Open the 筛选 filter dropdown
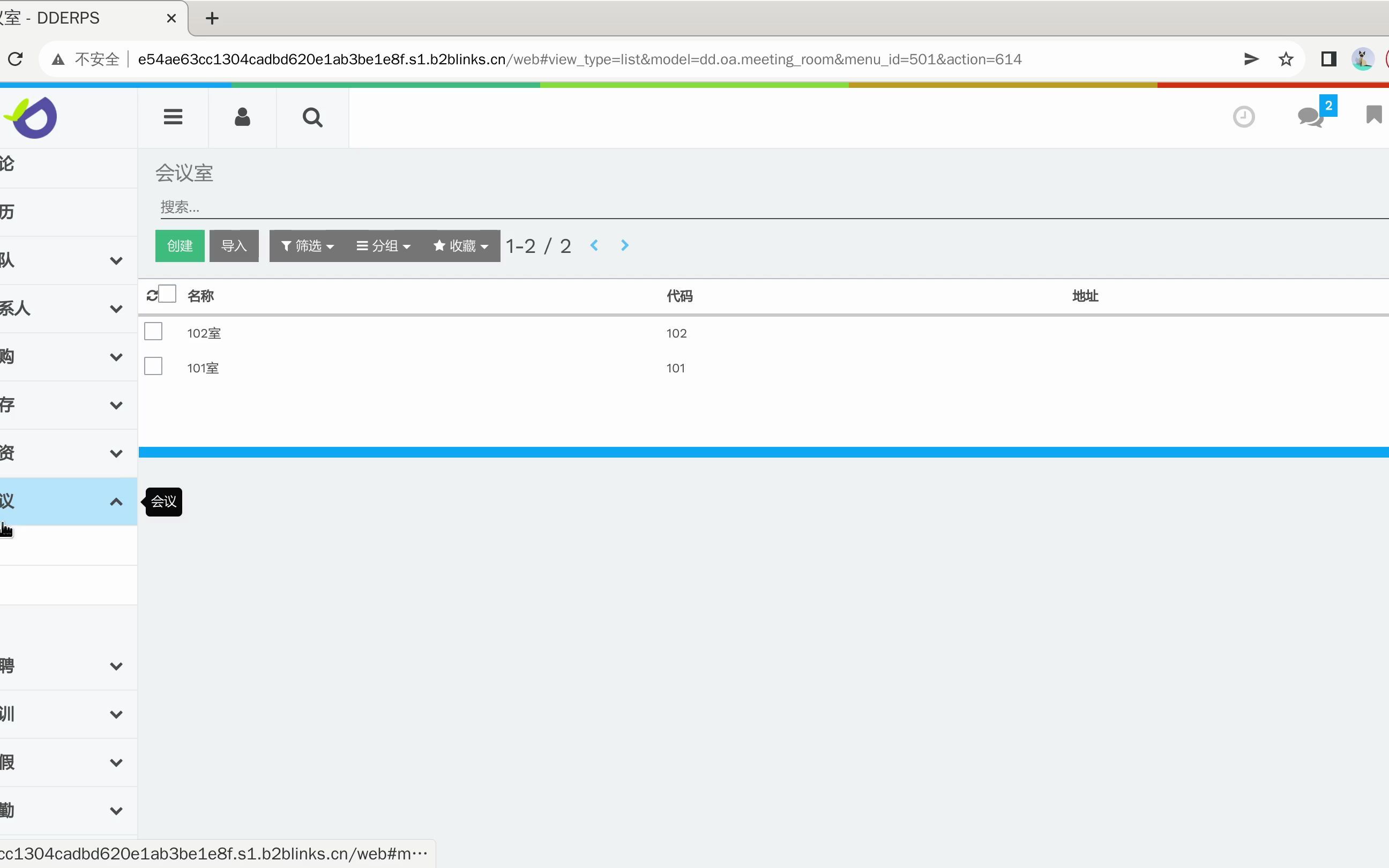Screen dimensions: 1389x868 click(307, 246)
